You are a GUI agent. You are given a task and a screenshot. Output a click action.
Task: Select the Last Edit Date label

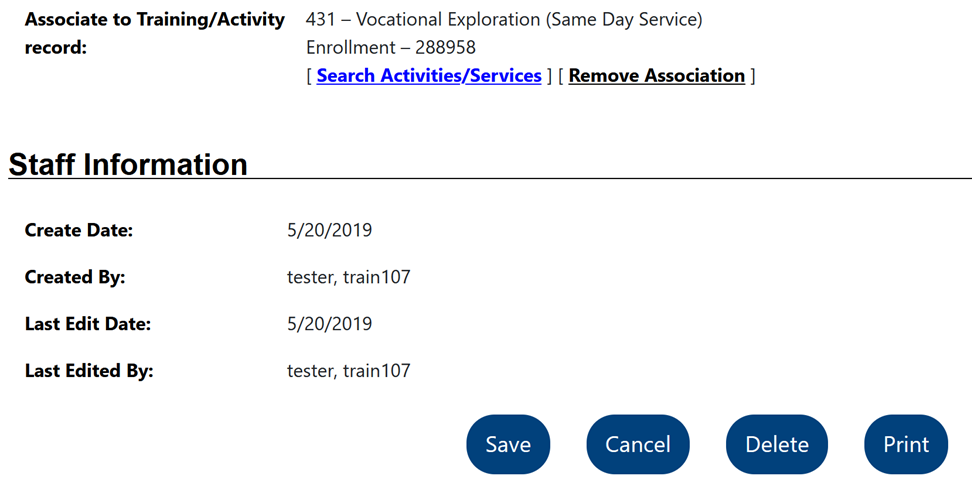pos(88,324)
